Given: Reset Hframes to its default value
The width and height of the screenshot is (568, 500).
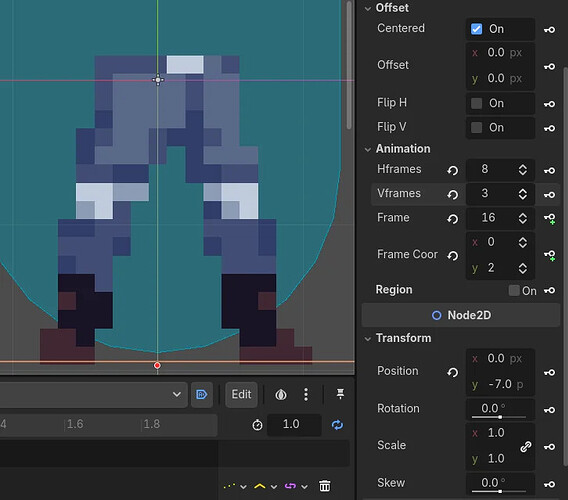Looking at the screenshot, I should click(x=452, y=170).
